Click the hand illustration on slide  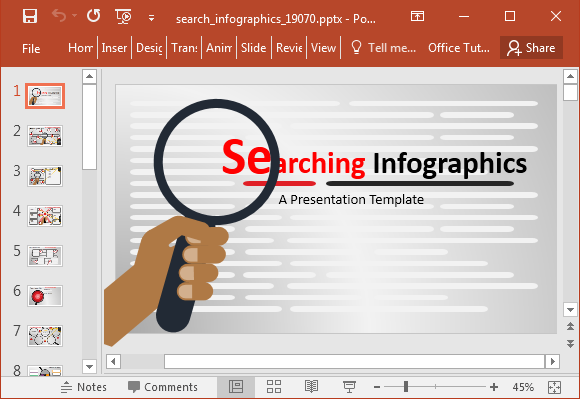(x=166, y=281)
